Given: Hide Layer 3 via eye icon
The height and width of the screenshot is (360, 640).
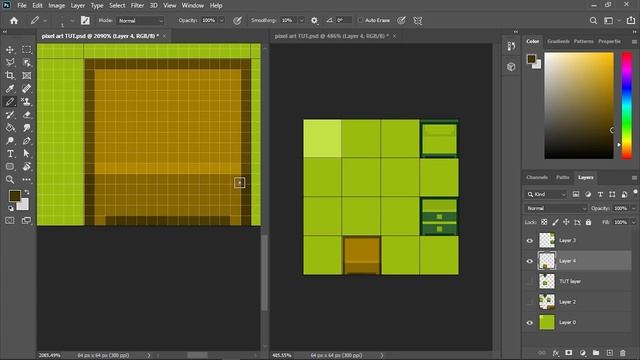Looking at the screenshot, I should point(529,240).
